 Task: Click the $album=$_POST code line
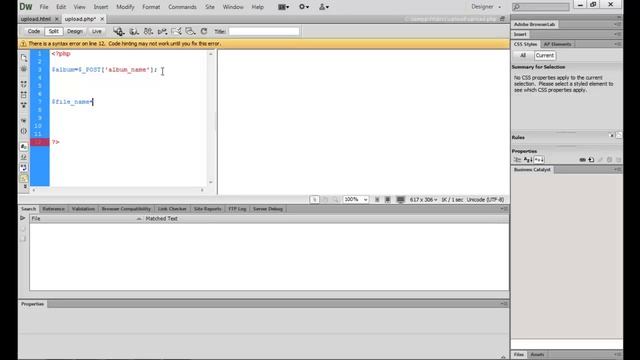click(104, 70)
